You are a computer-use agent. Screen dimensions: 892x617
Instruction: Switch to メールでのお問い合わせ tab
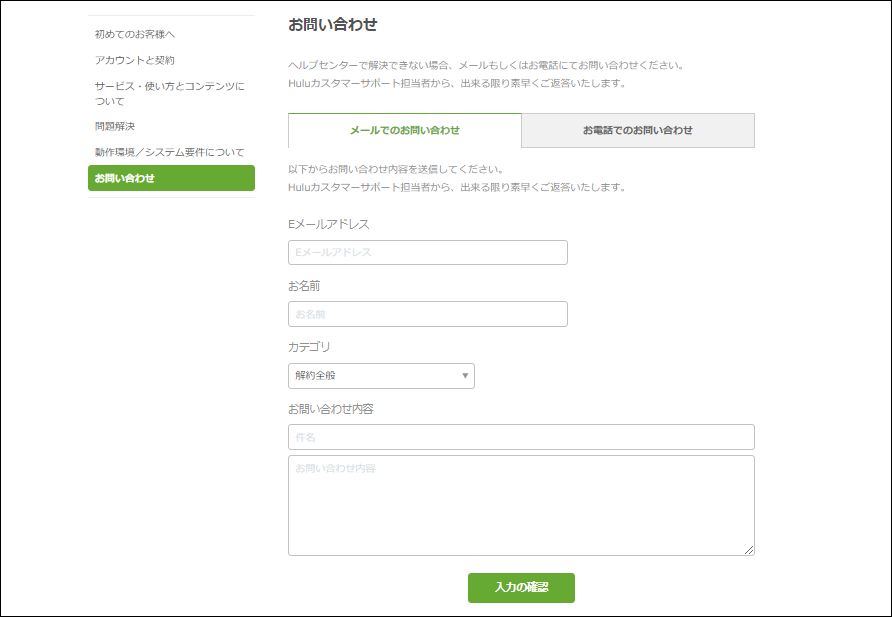tap(404, 130)
